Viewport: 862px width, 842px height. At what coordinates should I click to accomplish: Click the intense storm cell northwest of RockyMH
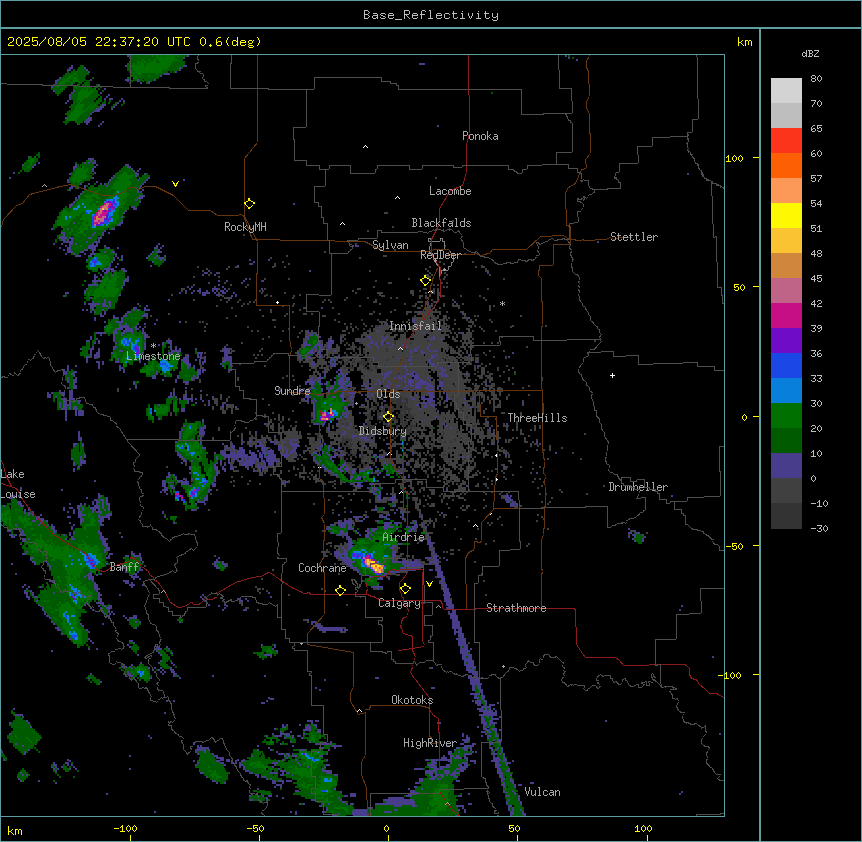coord(104,213)
